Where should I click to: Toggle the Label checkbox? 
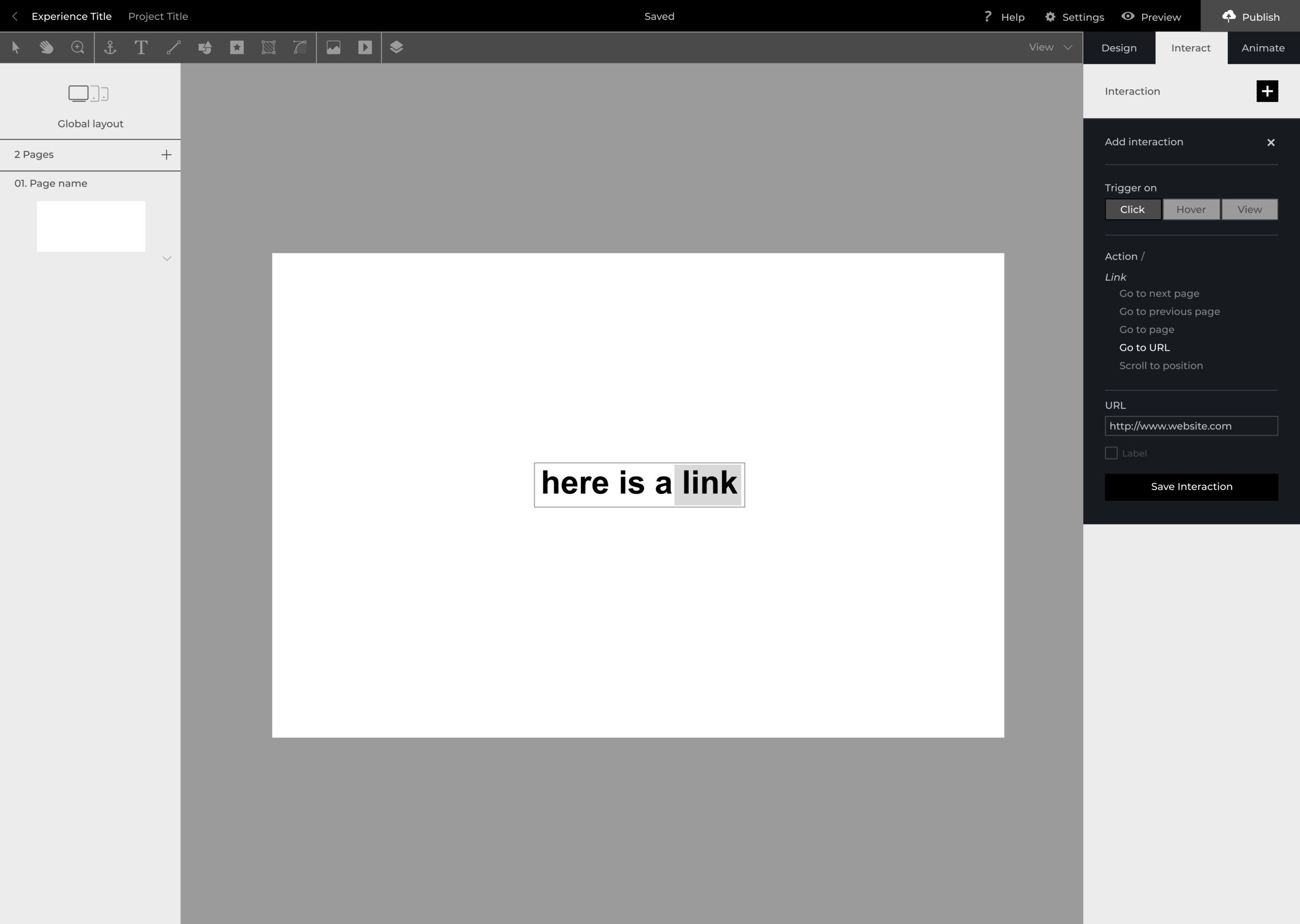1111,453
